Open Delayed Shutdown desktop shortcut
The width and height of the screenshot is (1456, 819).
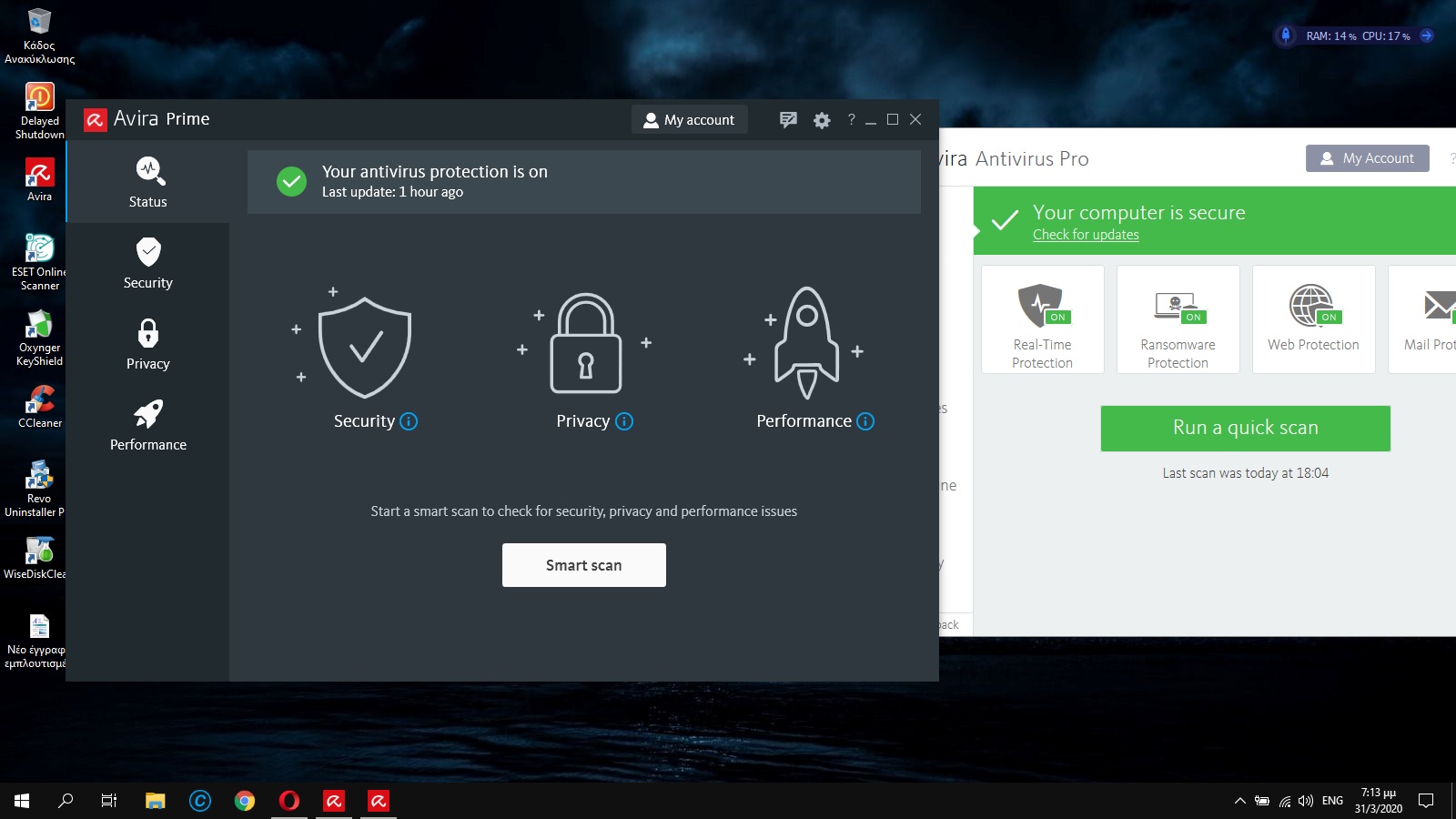39,111
